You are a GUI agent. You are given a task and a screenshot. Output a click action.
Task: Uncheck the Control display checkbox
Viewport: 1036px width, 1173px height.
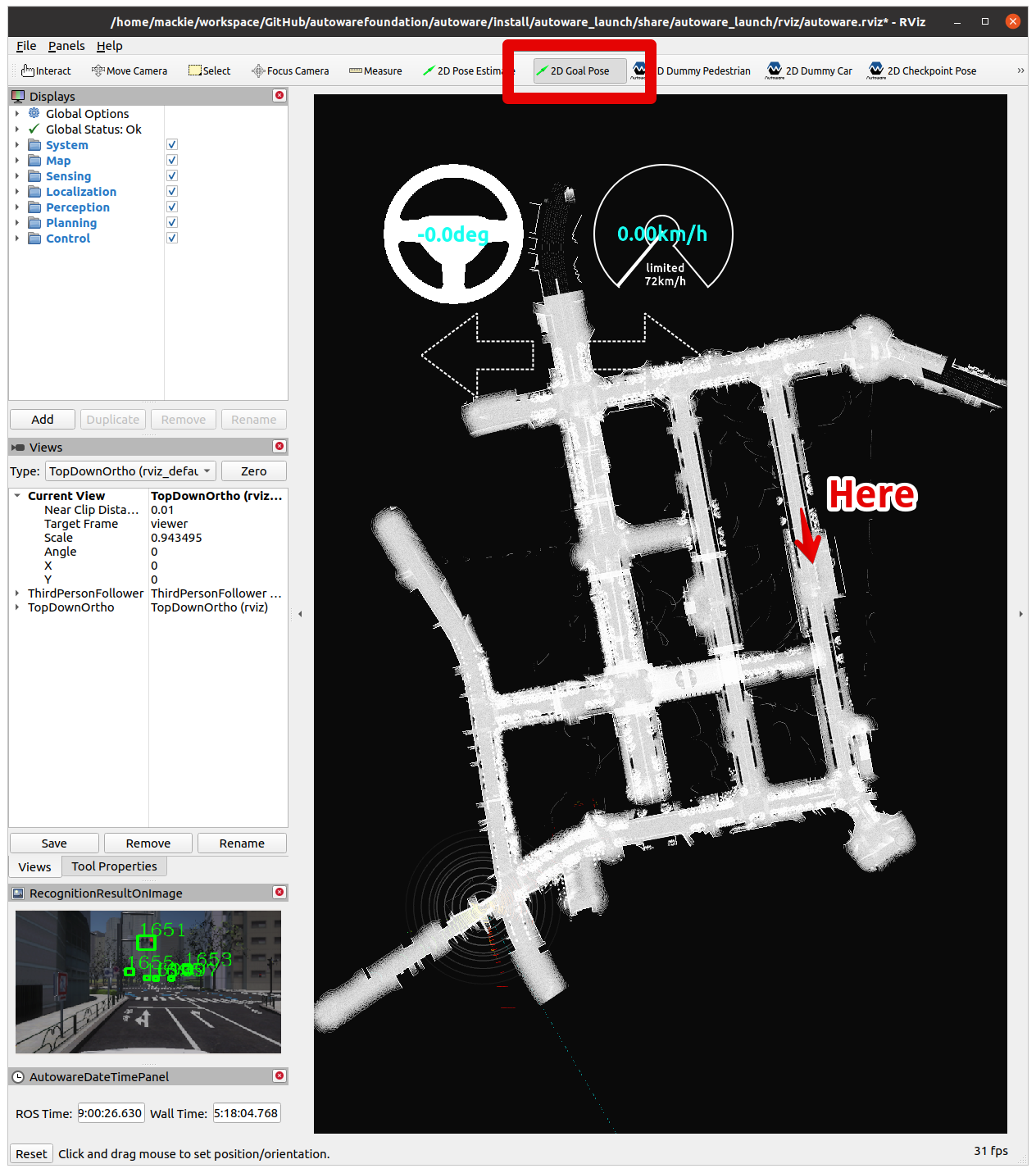172,239
